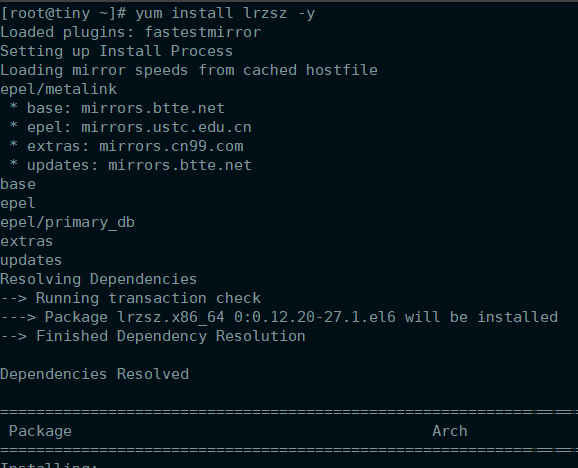Click the epel/metalink line

click(59, 89)
